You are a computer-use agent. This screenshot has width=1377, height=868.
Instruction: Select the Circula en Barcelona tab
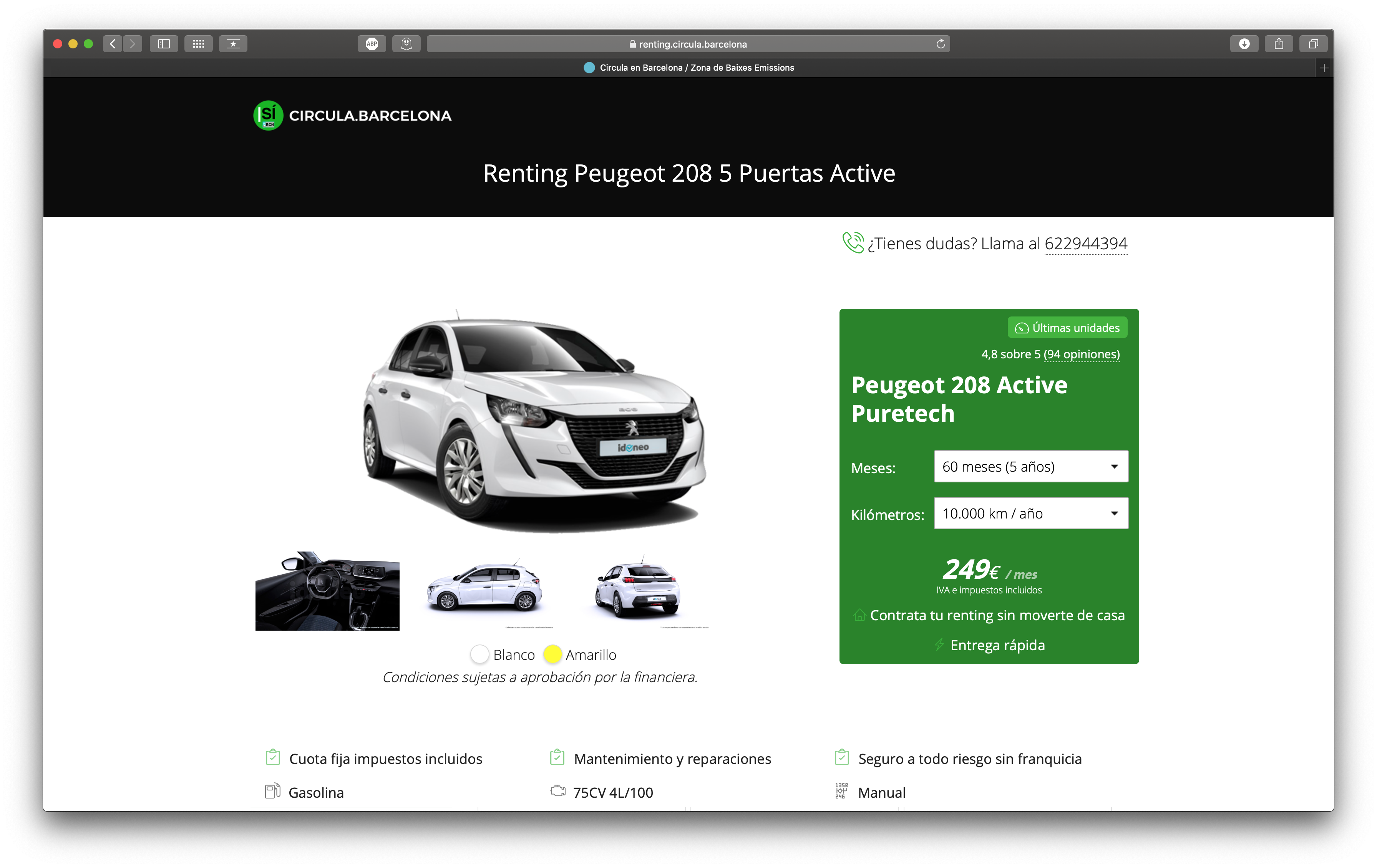tap(688, 68)
